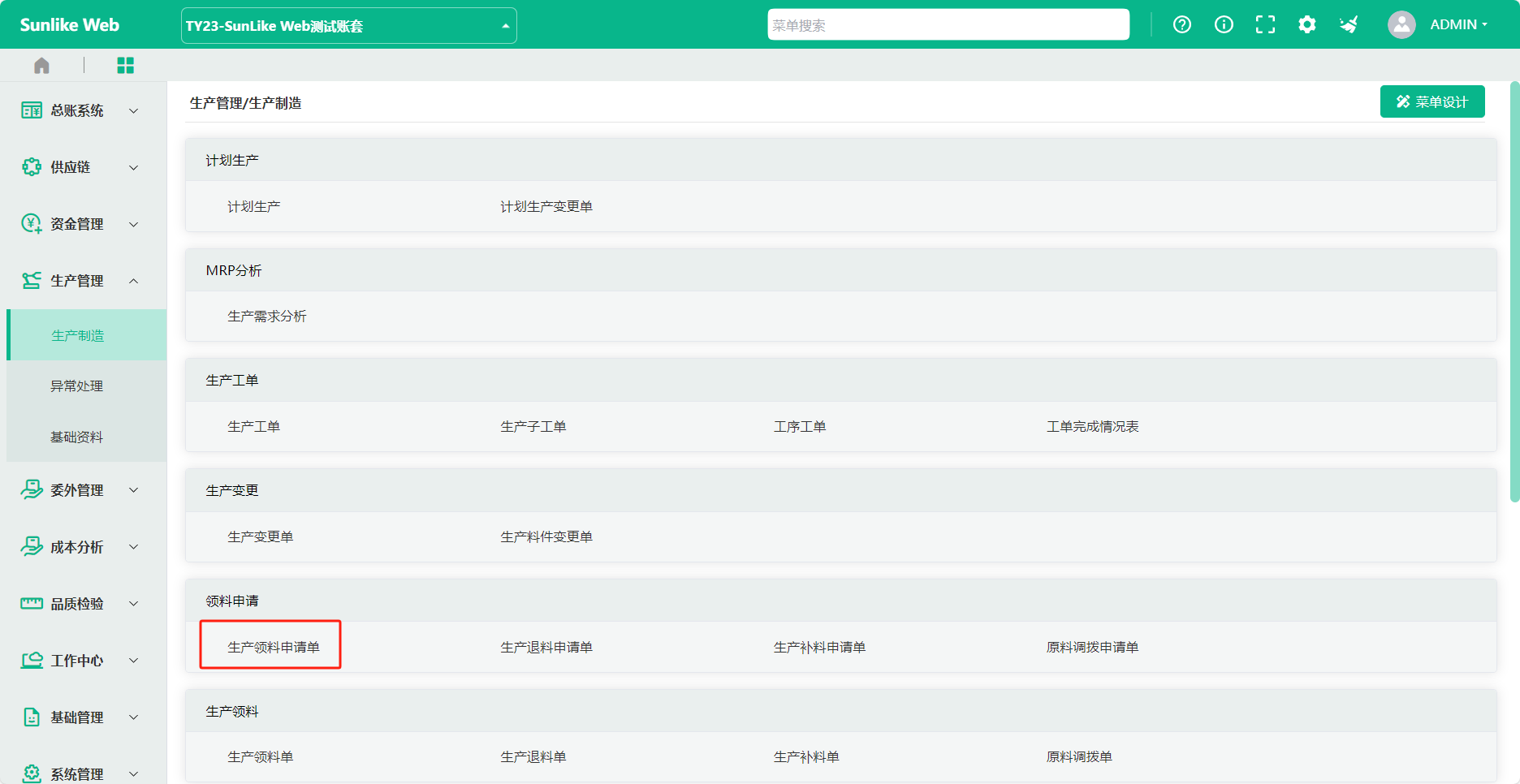Image resolution: width=1520 pixels, height=784 pixels.
Task: Click the 生产管理 production icon
Action: (32, 281)
